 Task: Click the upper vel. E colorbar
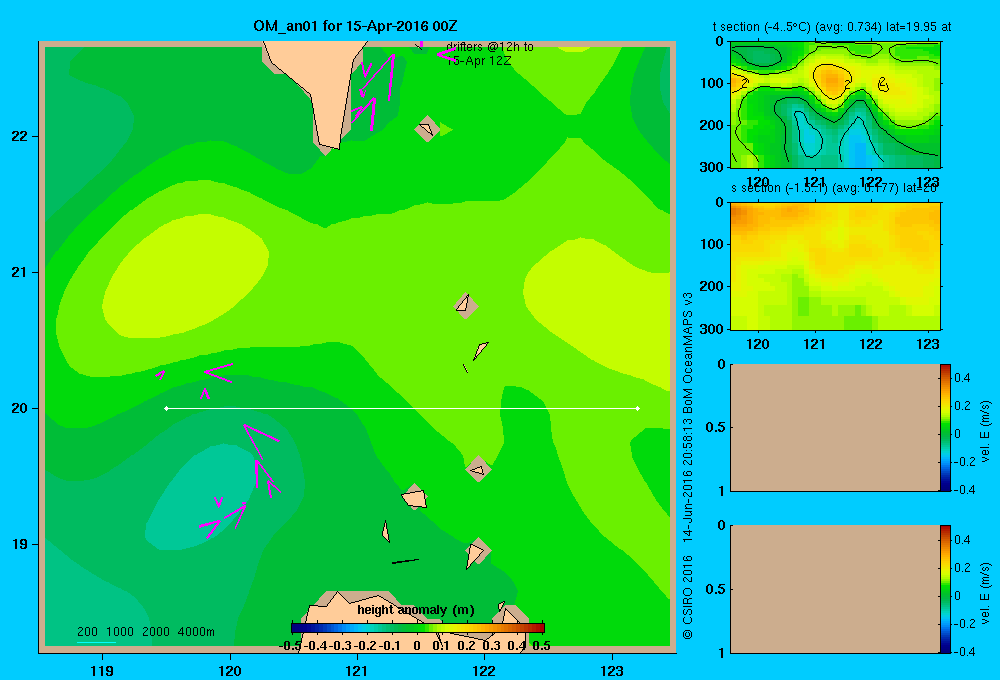click(x=945, y=427)
